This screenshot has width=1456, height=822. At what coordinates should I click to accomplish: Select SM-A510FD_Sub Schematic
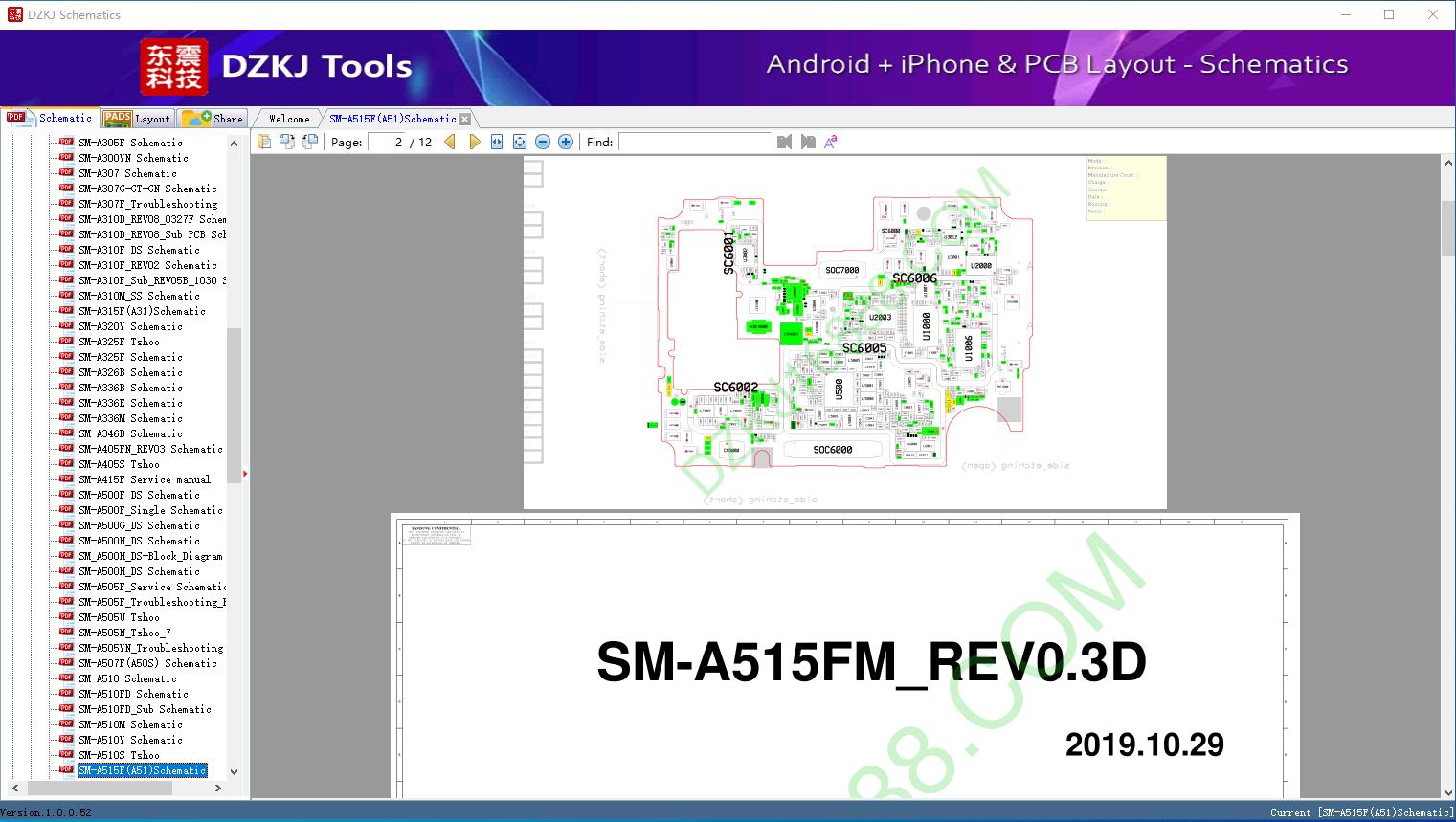(145, 709)
